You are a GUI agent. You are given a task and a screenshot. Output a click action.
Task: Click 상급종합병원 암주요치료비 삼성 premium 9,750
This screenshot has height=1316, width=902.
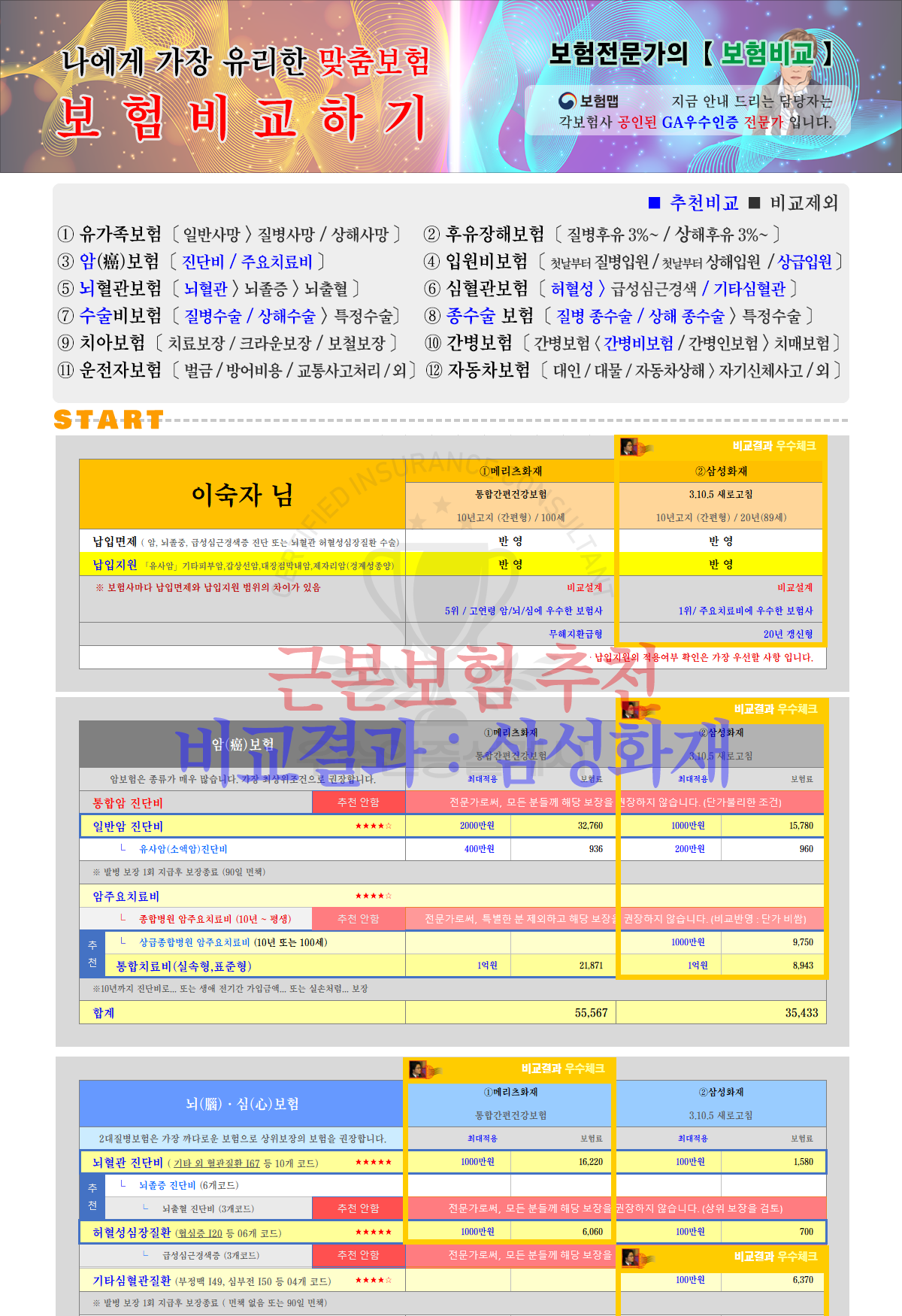(803, 942)
